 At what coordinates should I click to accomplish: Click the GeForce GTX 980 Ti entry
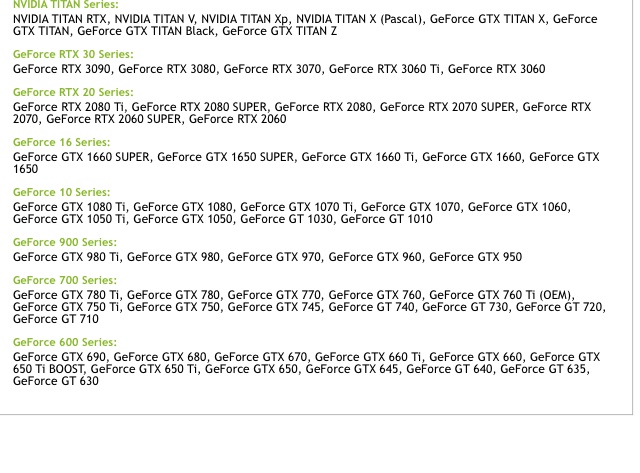click(66, 257)
